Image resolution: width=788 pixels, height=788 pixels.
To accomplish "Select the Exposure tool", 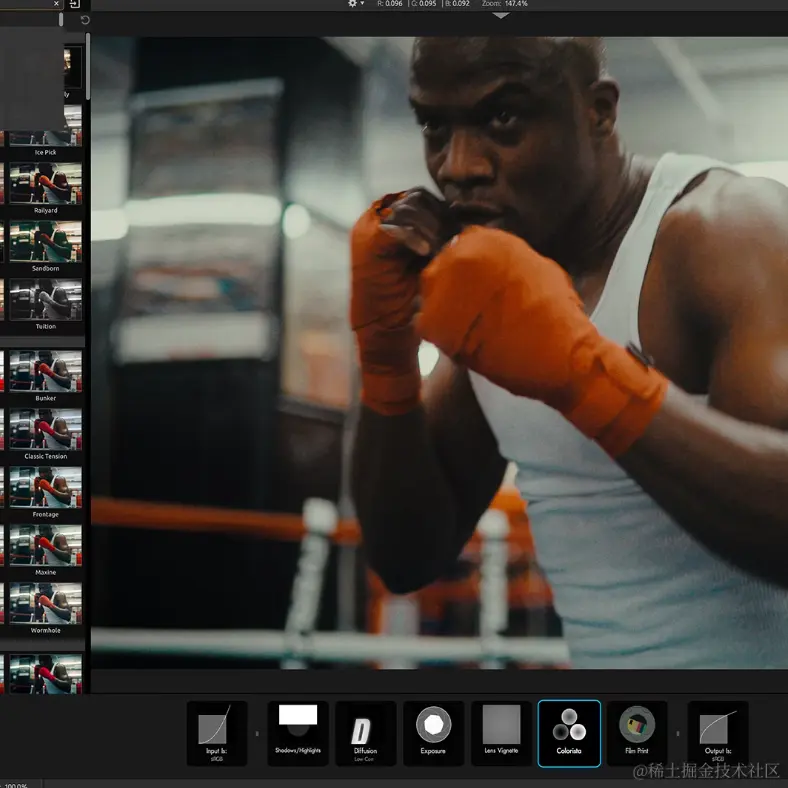I will 433,733.
